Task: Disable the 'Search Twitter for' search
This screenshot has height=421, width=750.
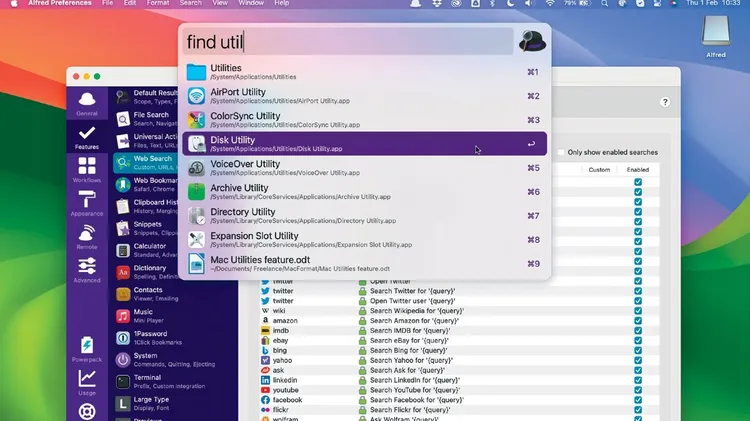Action: click(638, 291)
